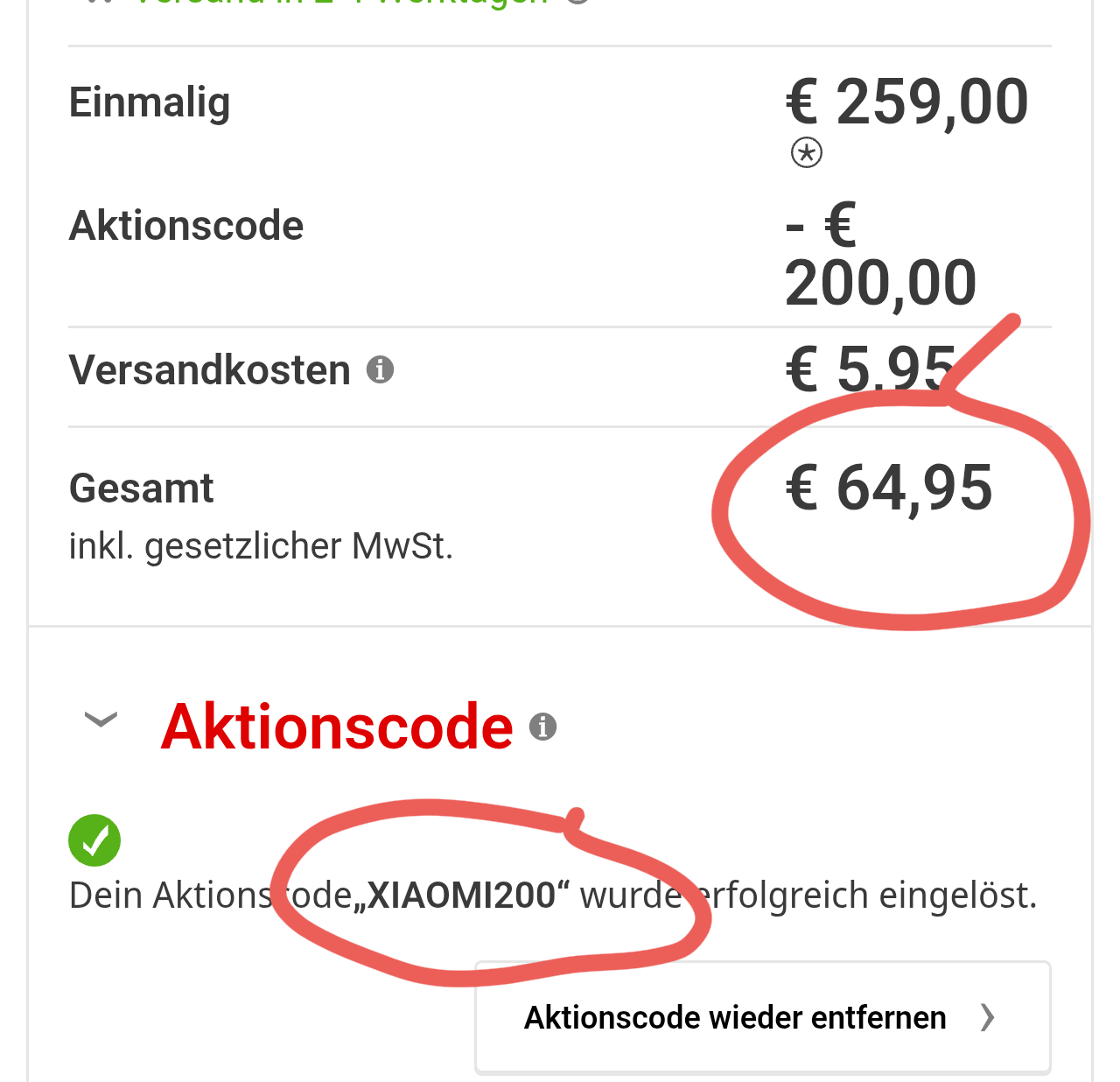
Task: Click the Versandkosten label text
Action: pyautogui.click(x=210, y=370)
